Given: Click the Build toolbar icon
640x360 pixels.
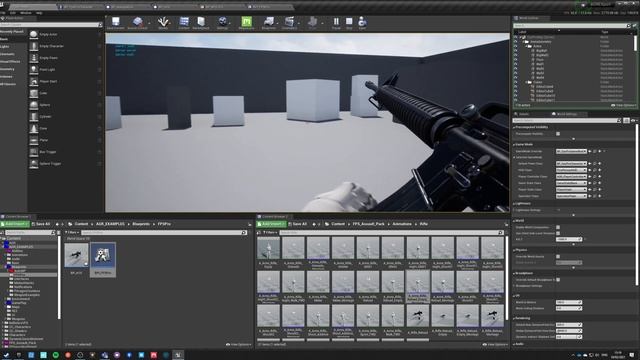Looking at the screenshot, I should point(312,23).
